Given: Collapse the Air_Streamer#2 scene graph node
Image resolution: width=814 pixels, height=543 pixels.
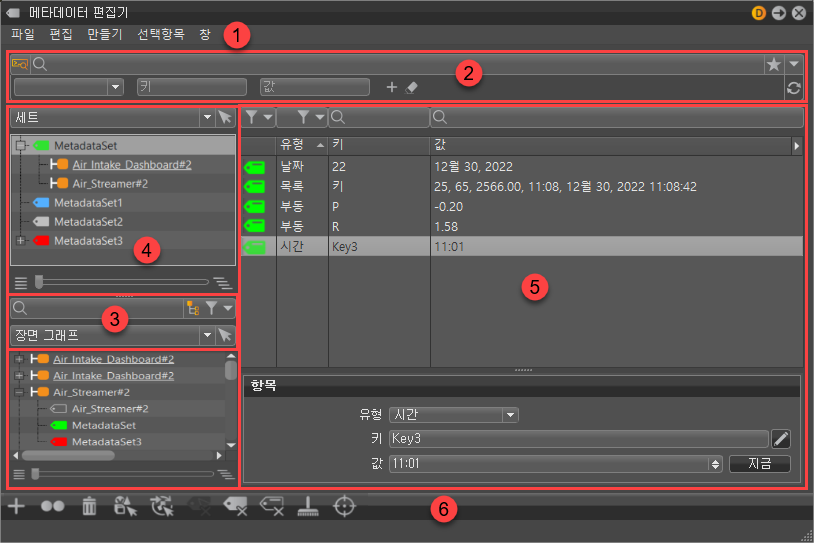Looking at the screenshot, I should (x=19, y=392).
